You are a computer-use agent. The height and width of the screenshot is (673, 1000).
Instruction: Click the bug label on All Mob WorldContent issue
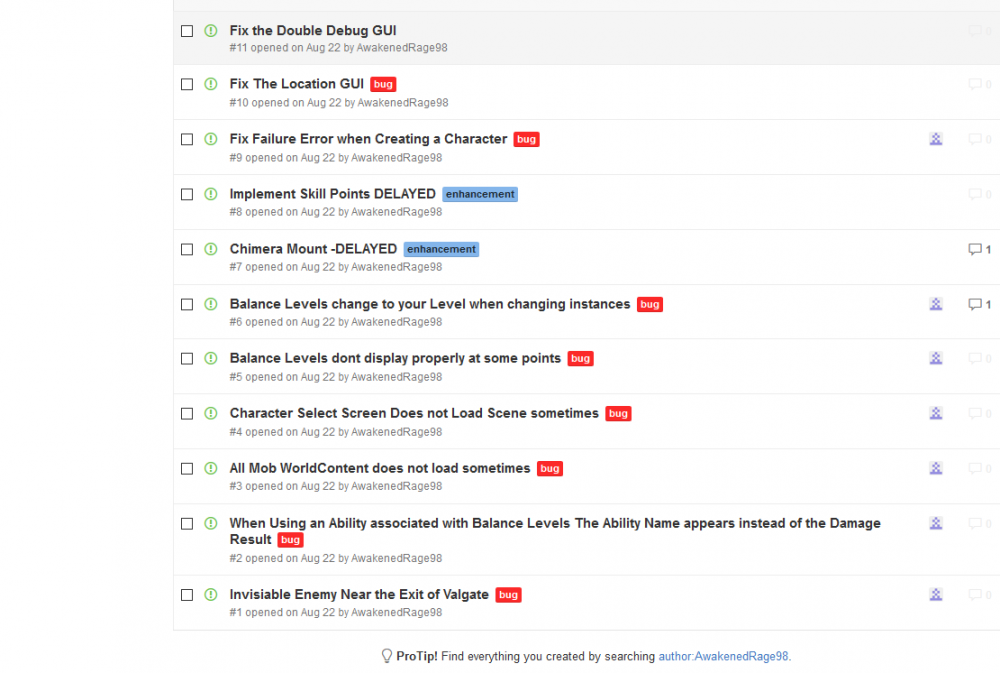550,468
